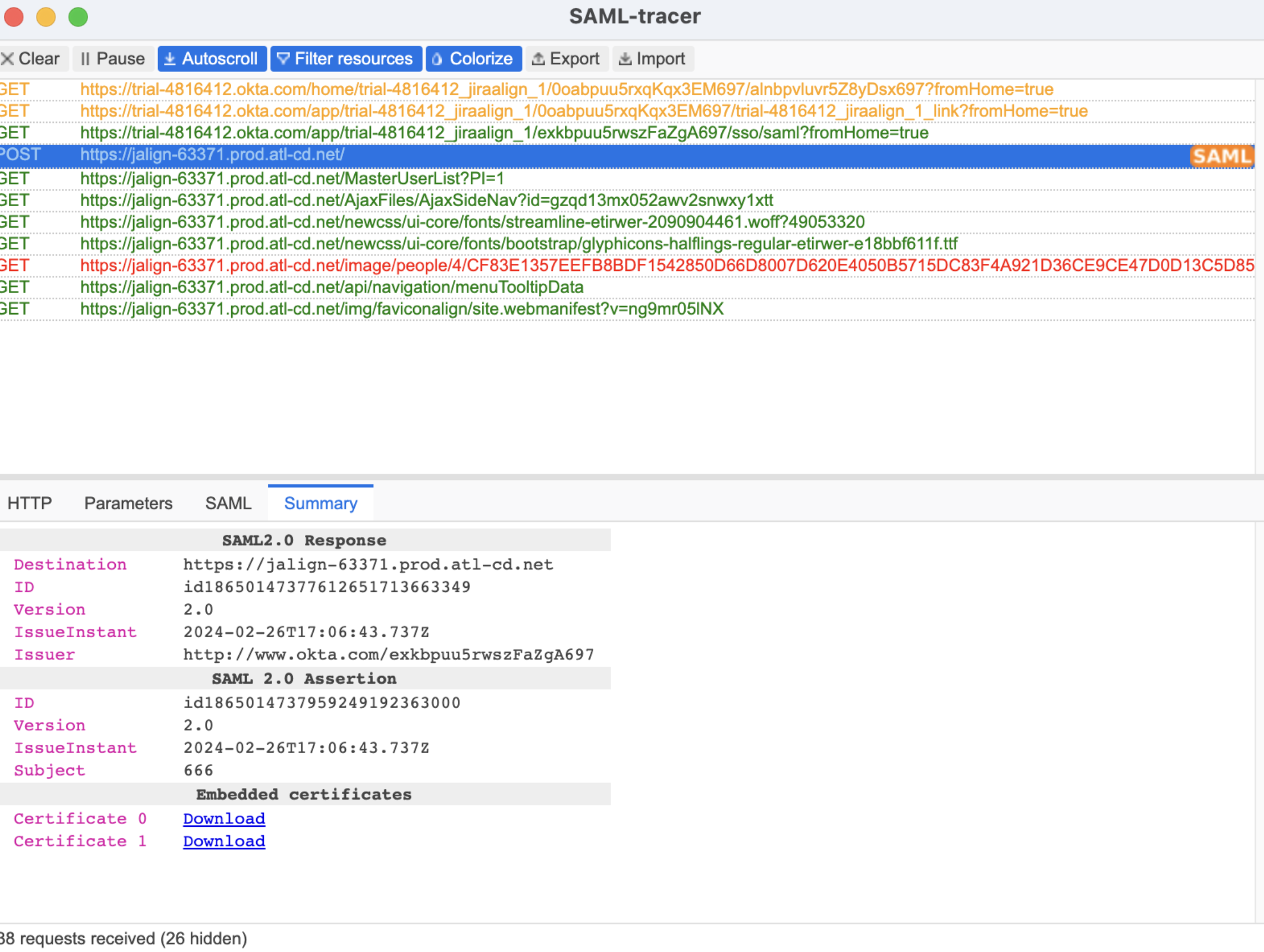Click the Export icon button

tap(538, 59)
